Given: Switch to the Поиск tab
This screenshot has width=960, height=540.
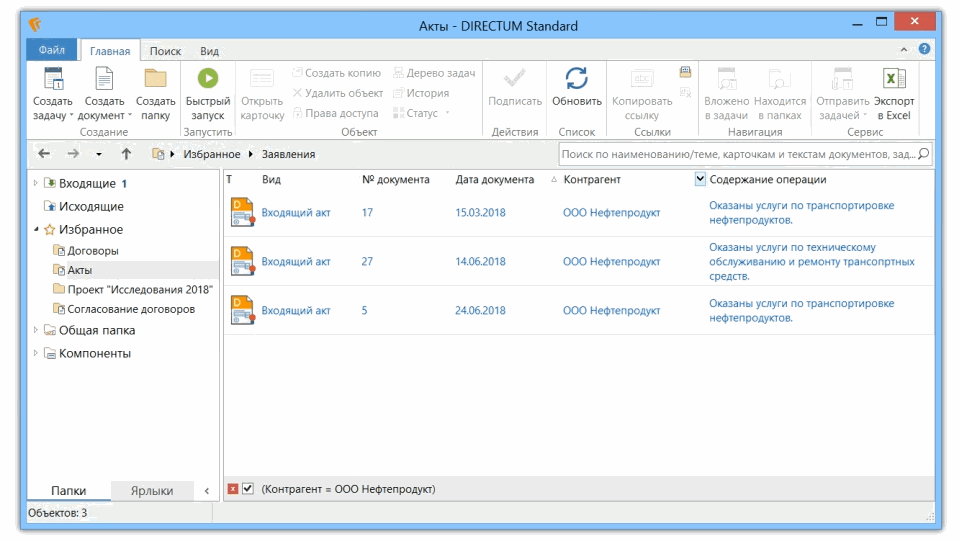Looking at the screenshot, I should tap(165, 51).
